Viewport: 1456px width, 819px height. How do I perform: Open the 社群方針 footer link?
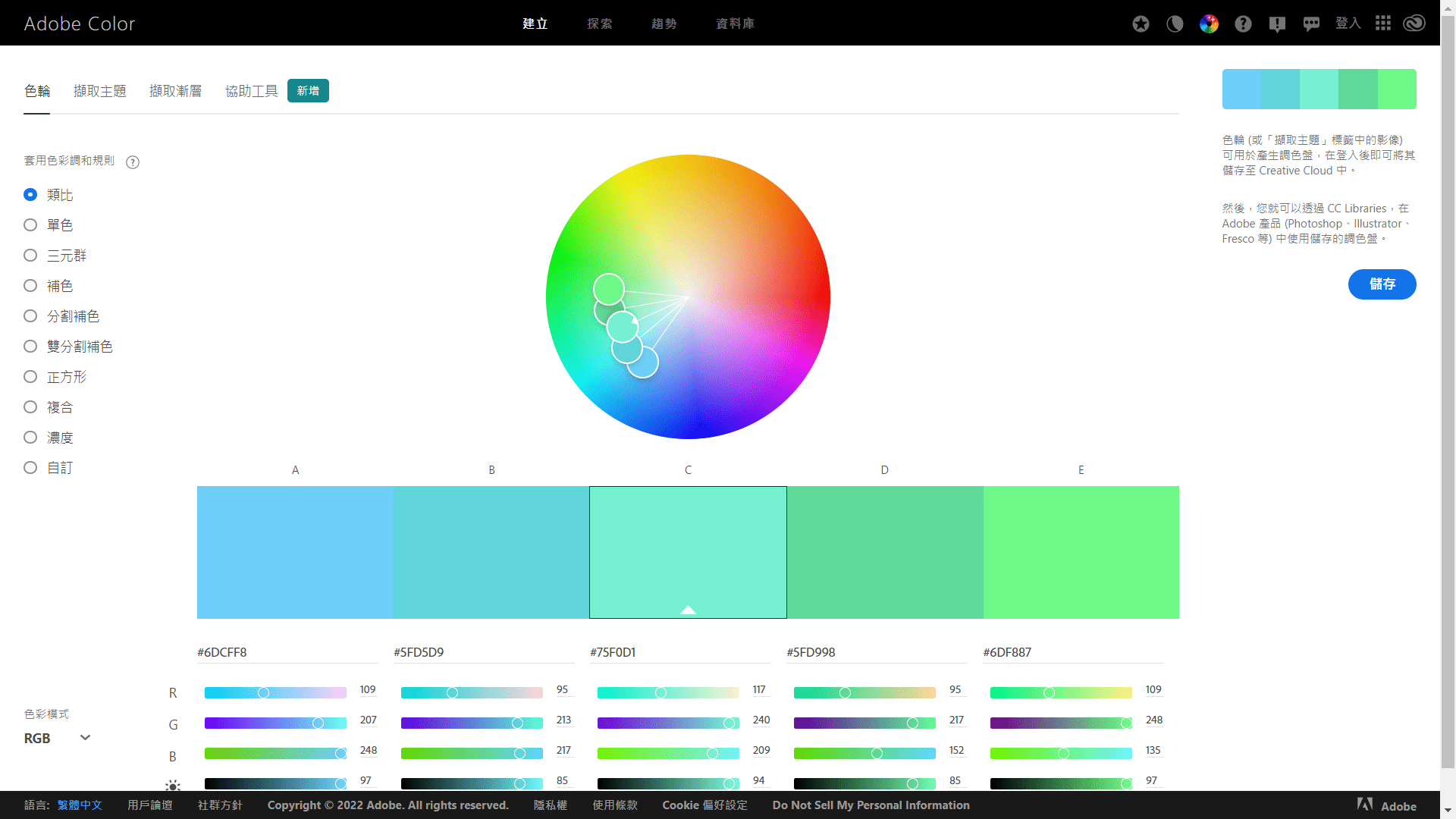(x=220, y=805)
